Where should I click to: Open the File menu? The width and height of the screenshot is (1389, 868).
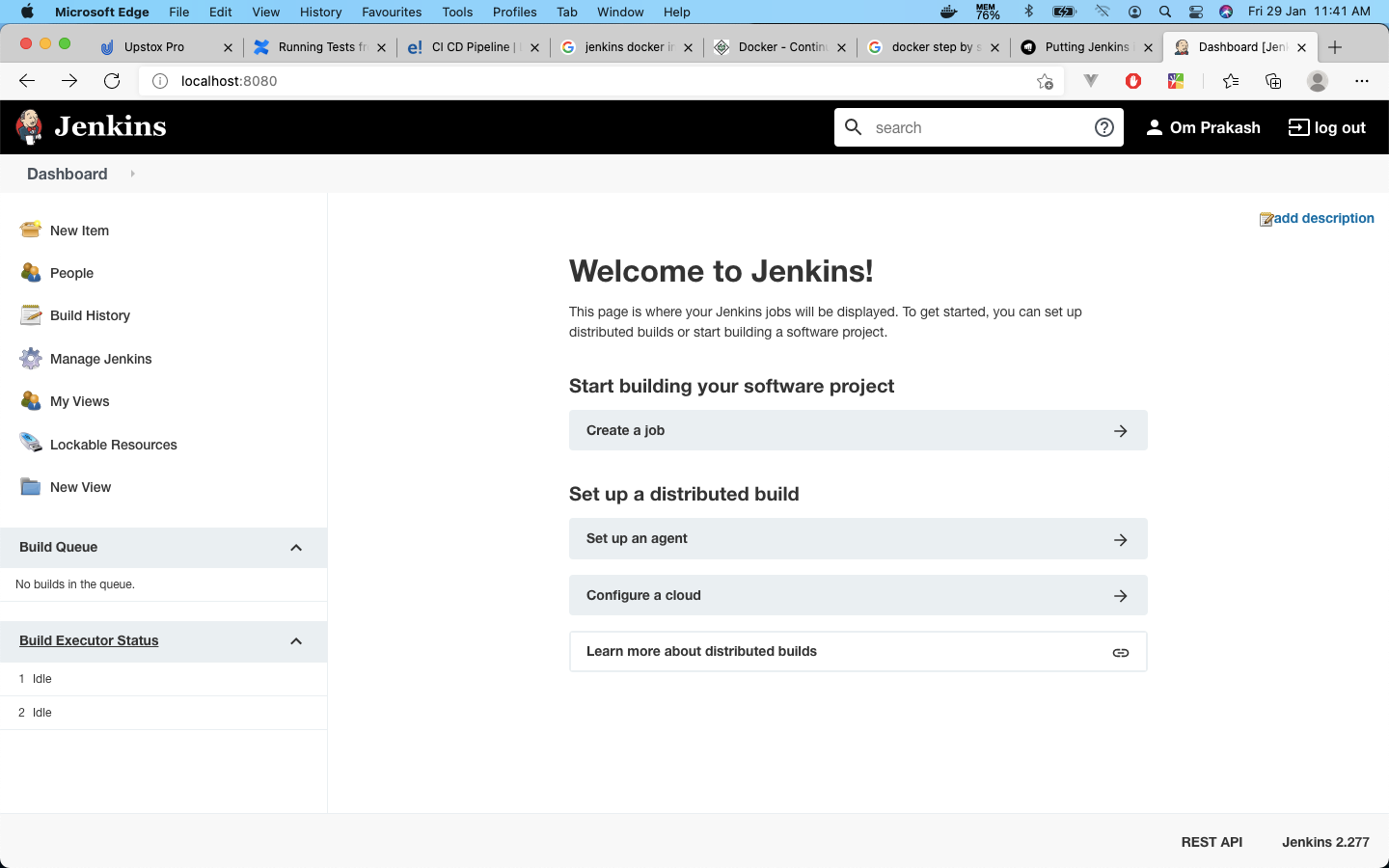(x=179, y=12)
